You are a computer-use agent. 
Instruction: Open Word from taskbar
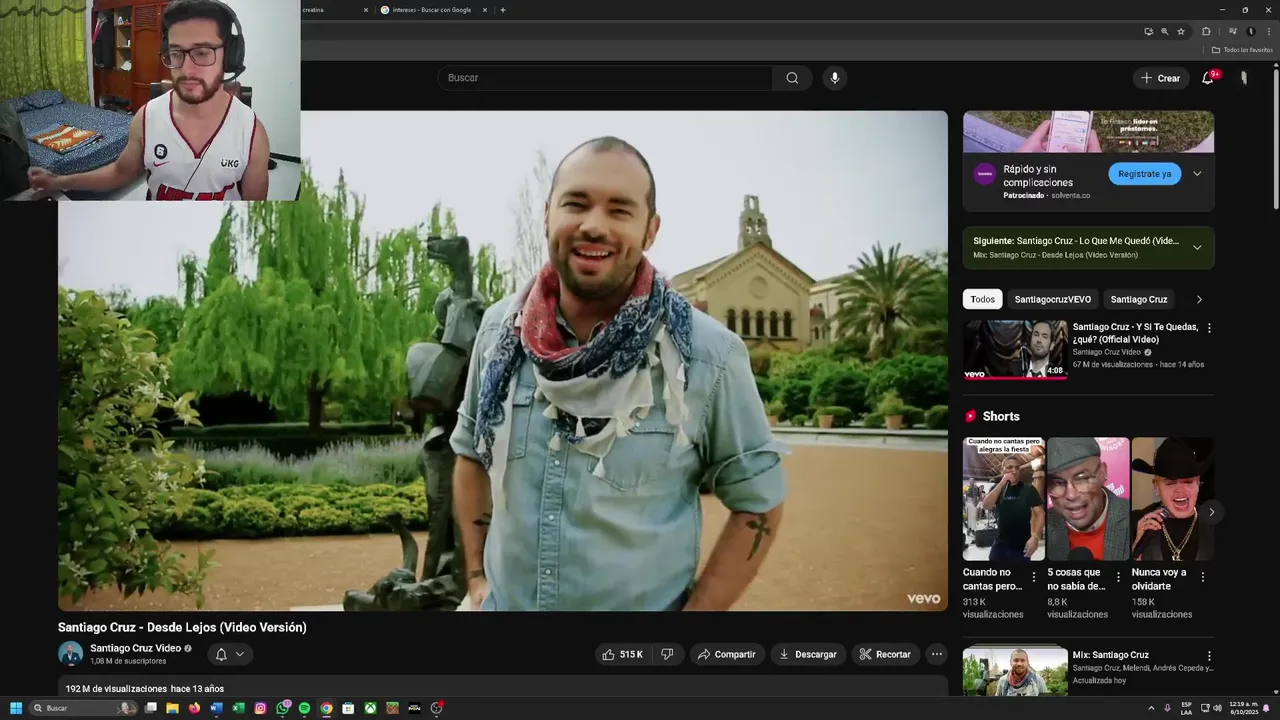[216, 708]
